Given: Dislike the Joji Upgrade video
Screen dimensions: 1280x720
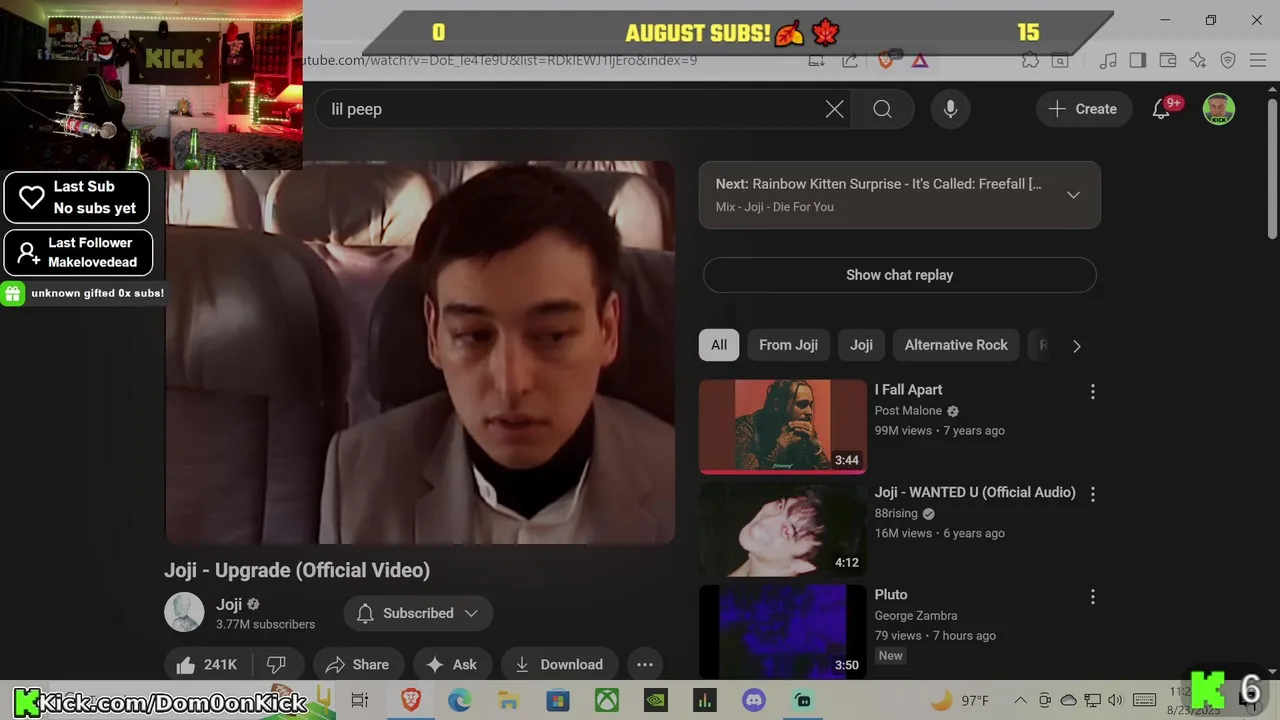Looking at the screenshot, I should [x=276, y=664].
